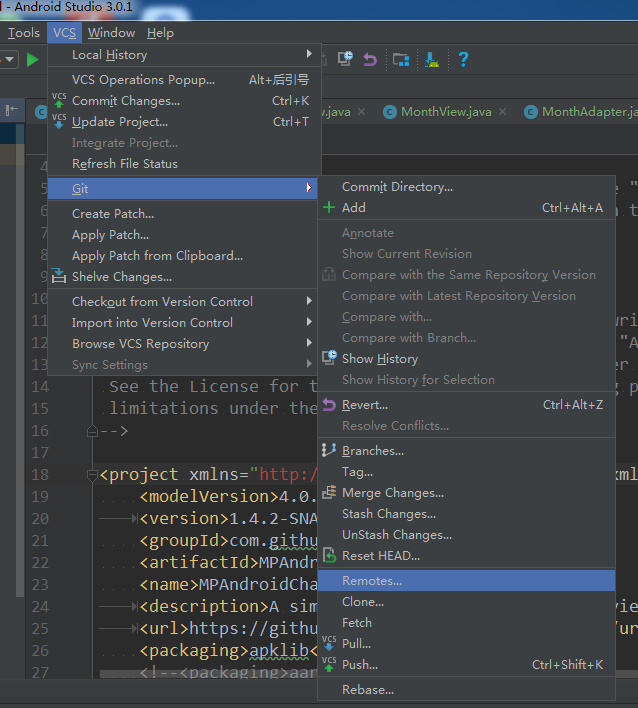The image size is (638, 708).
Task: Click the purple Revert arrow in toolbar
Action: (370, 59)
